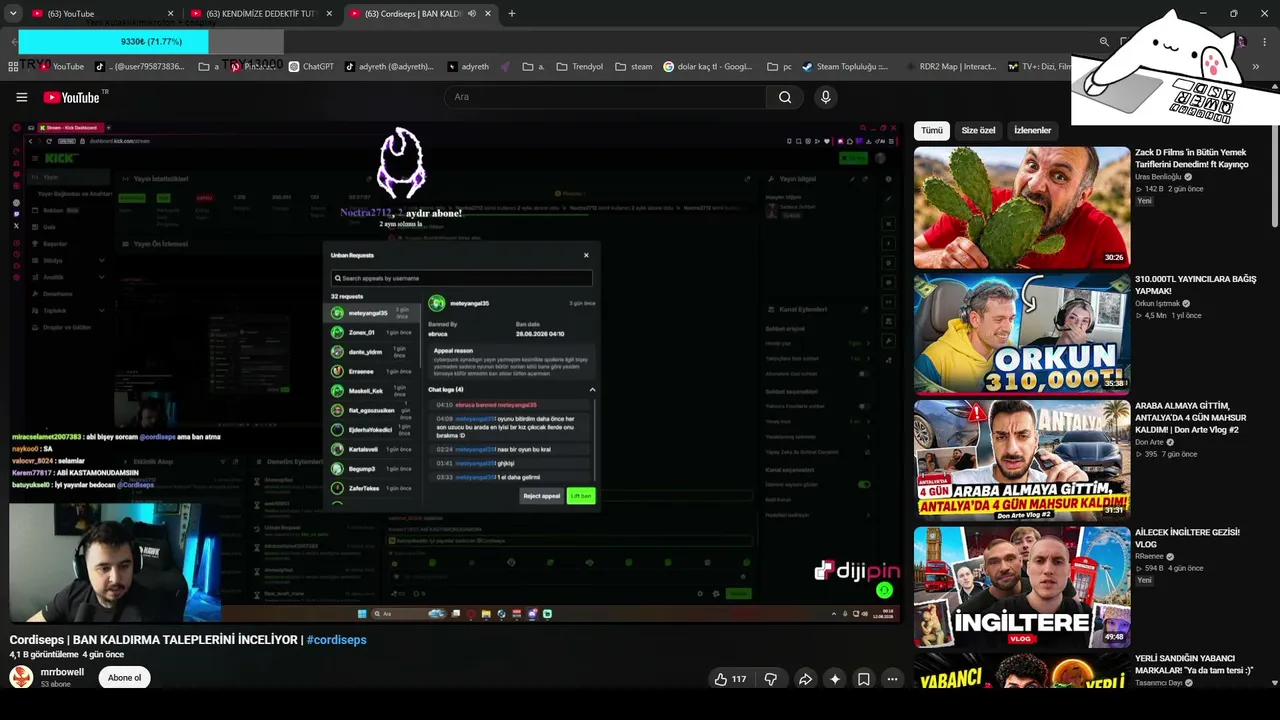Select ZaferTekes row in requests list
Image resolution: width=1280 pixels, height=720 pixels.
tap(373, 488)
